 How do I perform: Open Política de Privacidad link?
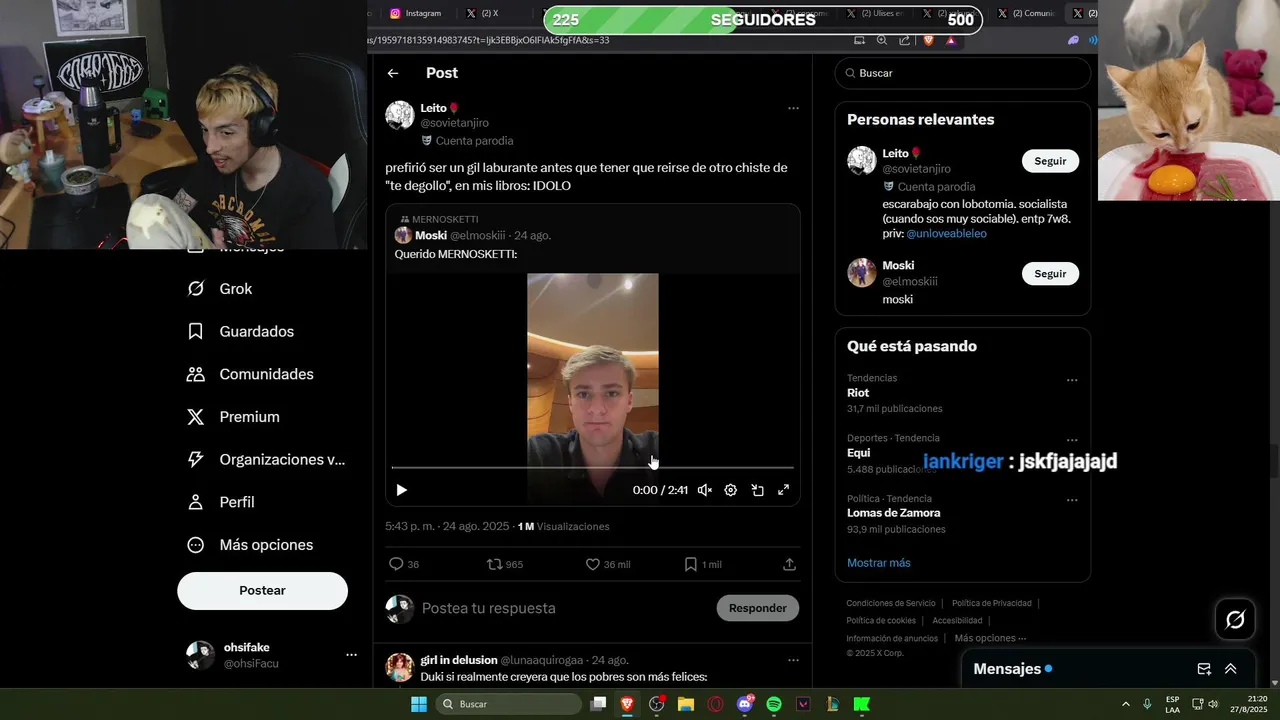(x=991, y=603)
